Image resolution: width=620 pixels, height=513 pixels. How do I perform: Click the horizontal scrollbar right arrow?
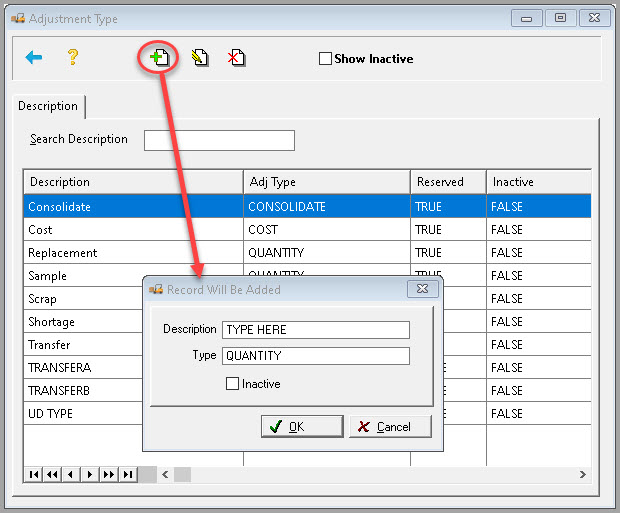pos(582,474)
